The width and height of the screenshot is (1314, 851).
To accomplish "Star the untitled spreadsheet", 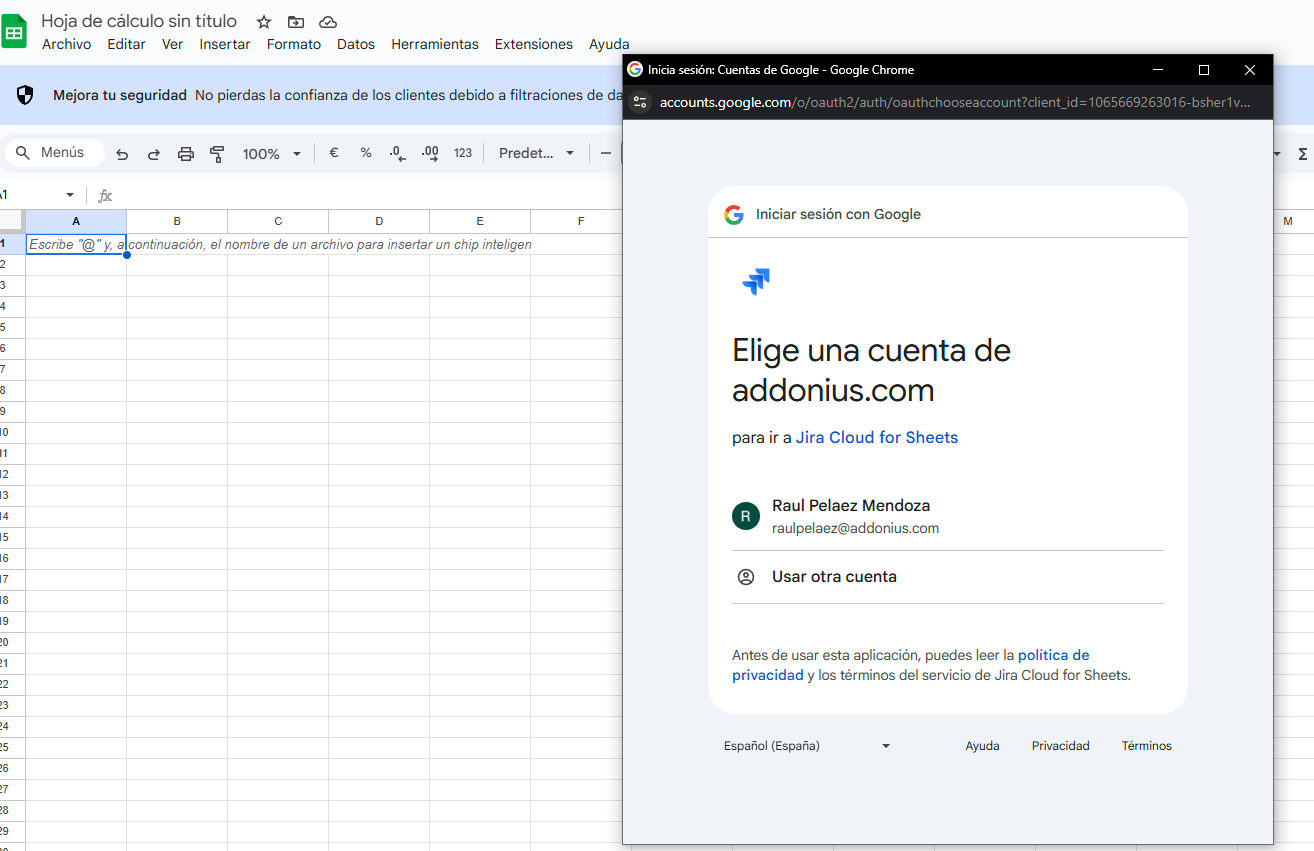I will 264,22.
